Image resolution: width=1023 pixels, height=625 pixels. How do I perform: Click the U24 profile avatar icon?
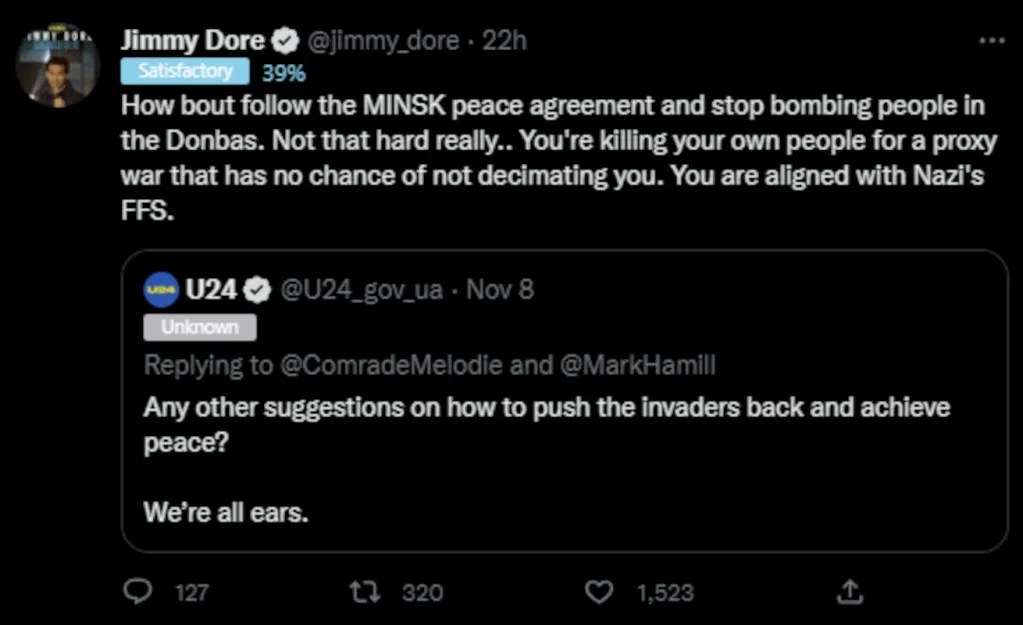pos(161,290)
